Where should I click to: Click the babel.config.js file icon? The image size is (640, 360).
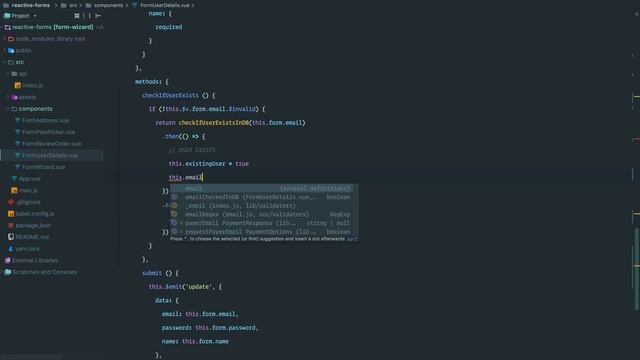pyautogui.click(x=11, y=214)
